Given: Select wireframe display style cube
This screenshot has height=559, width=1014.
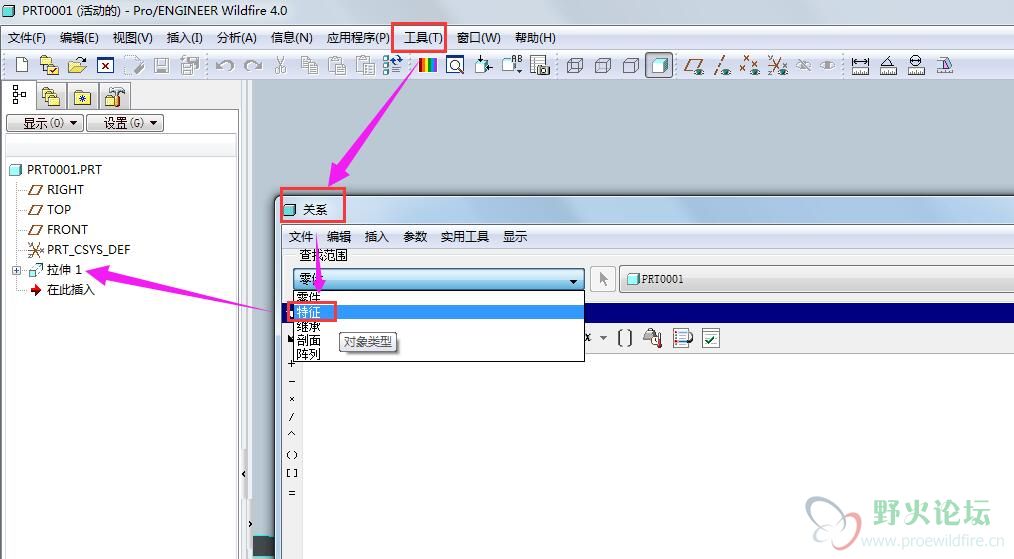Looking at the screenshot, I should tap(575, 65).
